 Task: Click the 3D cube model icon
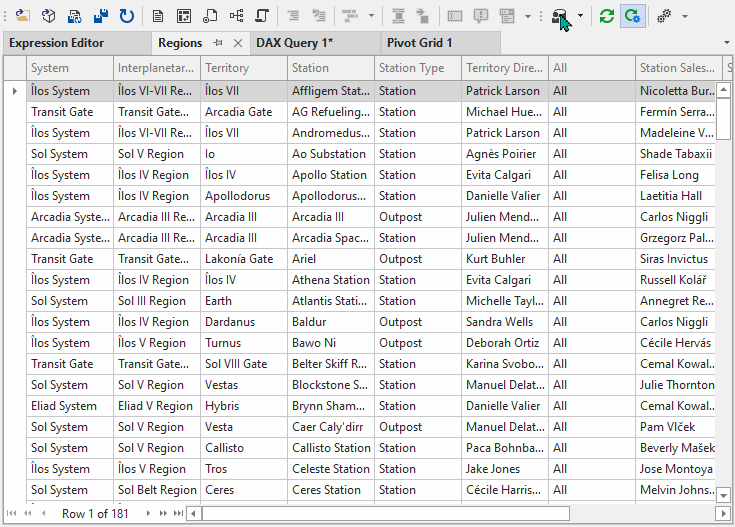(x=48, y=16)
